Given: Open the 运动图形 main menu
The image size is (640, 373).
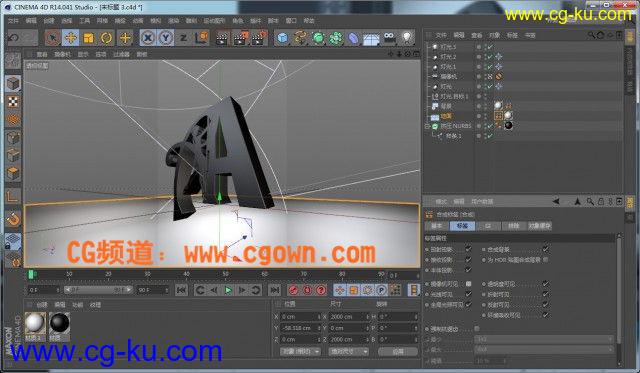Looking at the screenshot, I should click(x=215, y=21).
